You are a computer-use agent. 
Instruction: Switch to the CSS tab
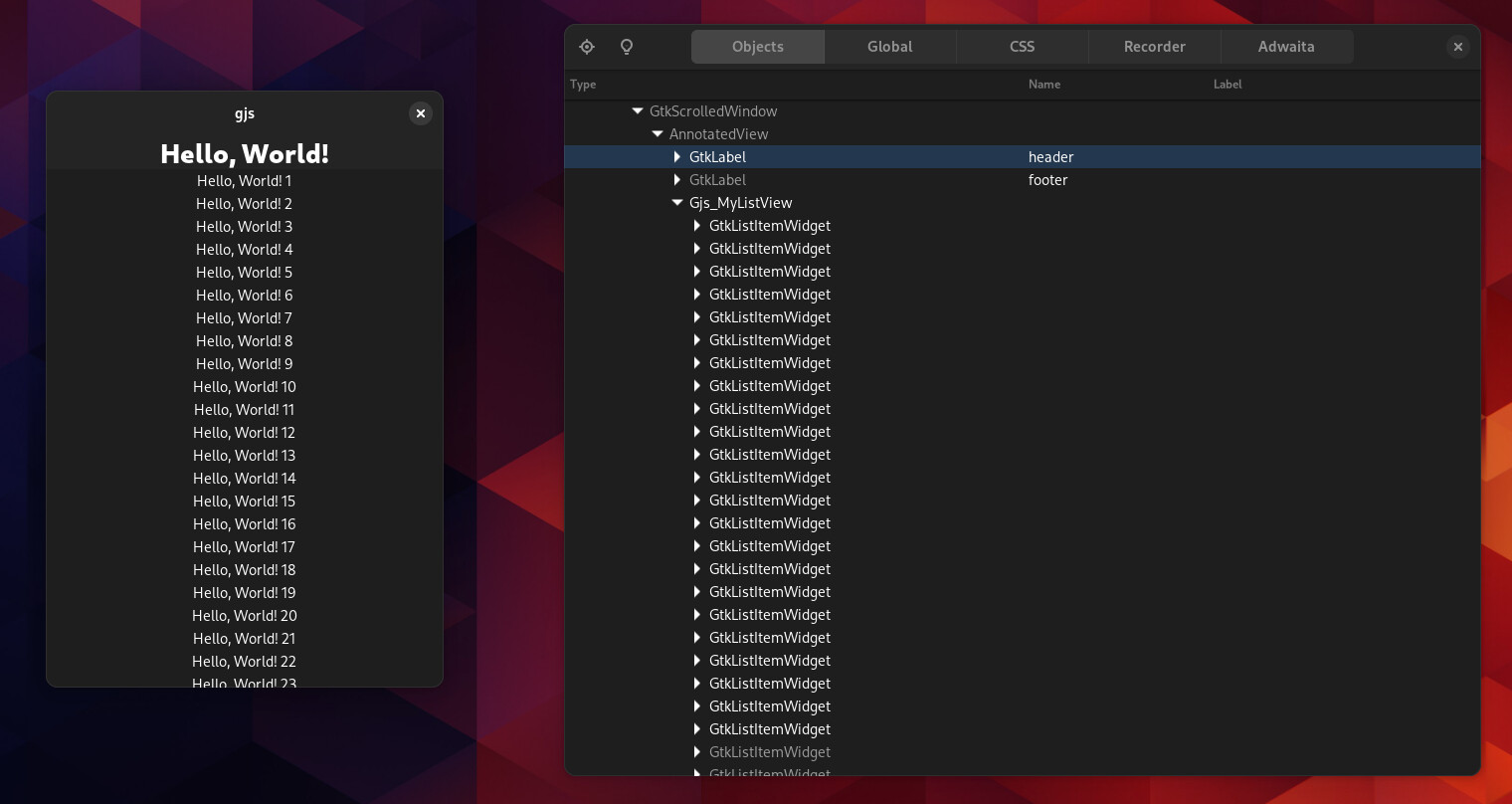pyautogui.click(x=1022, y=47)
